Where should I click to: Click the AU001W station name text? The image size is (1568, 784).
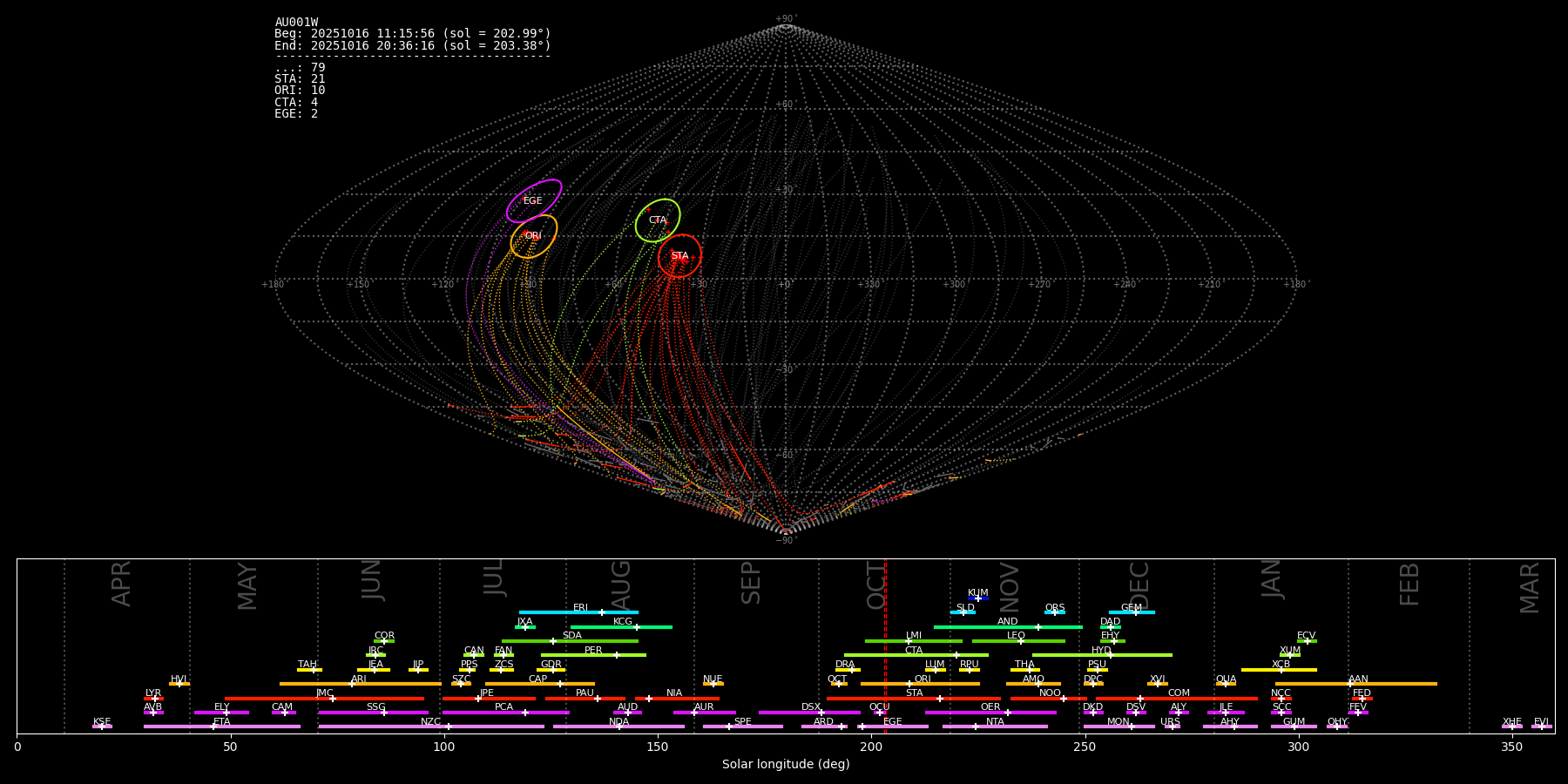click(296, 23)
